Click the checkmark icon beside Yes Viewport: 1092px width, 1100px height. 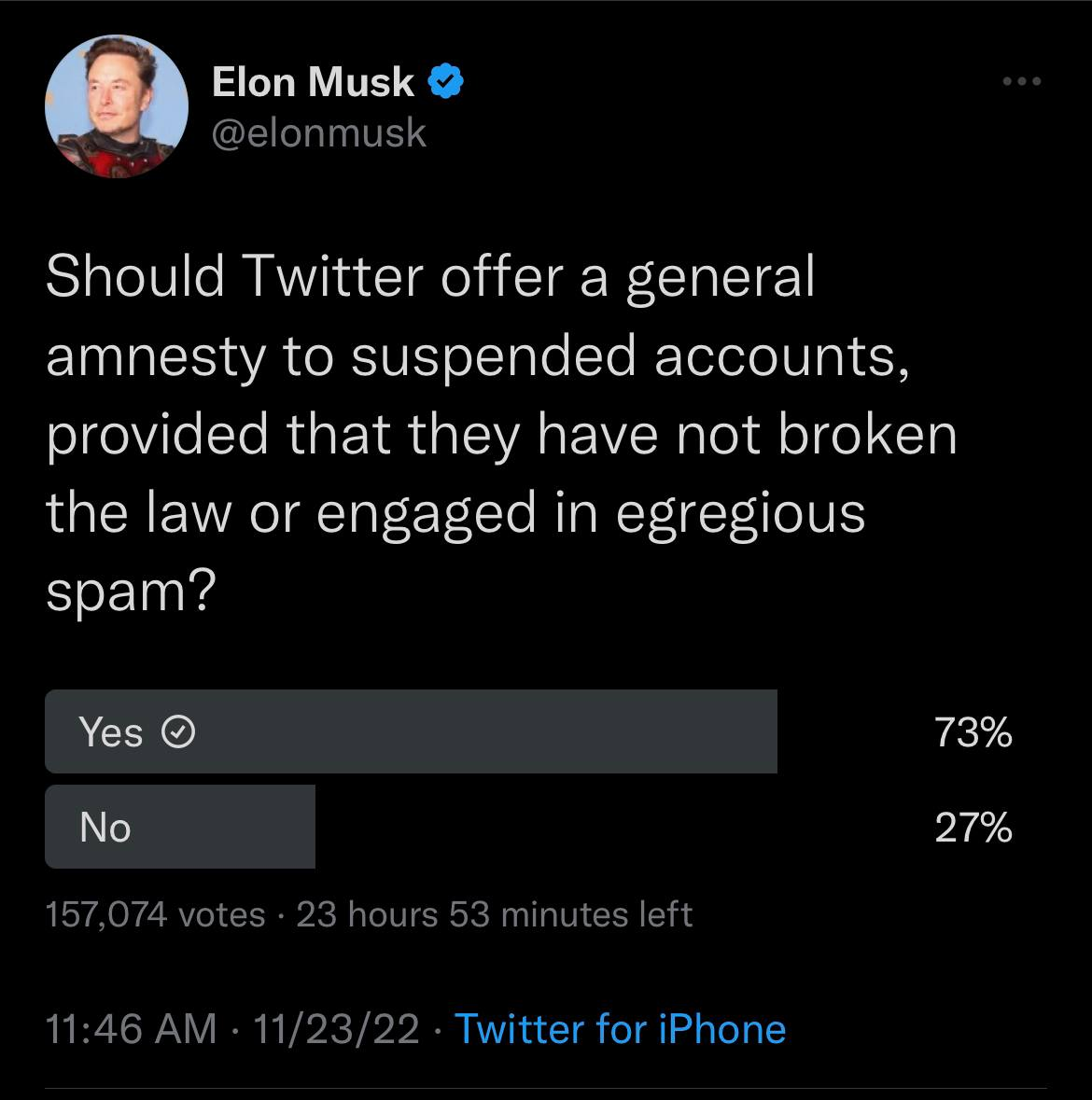tap(178, 733)
